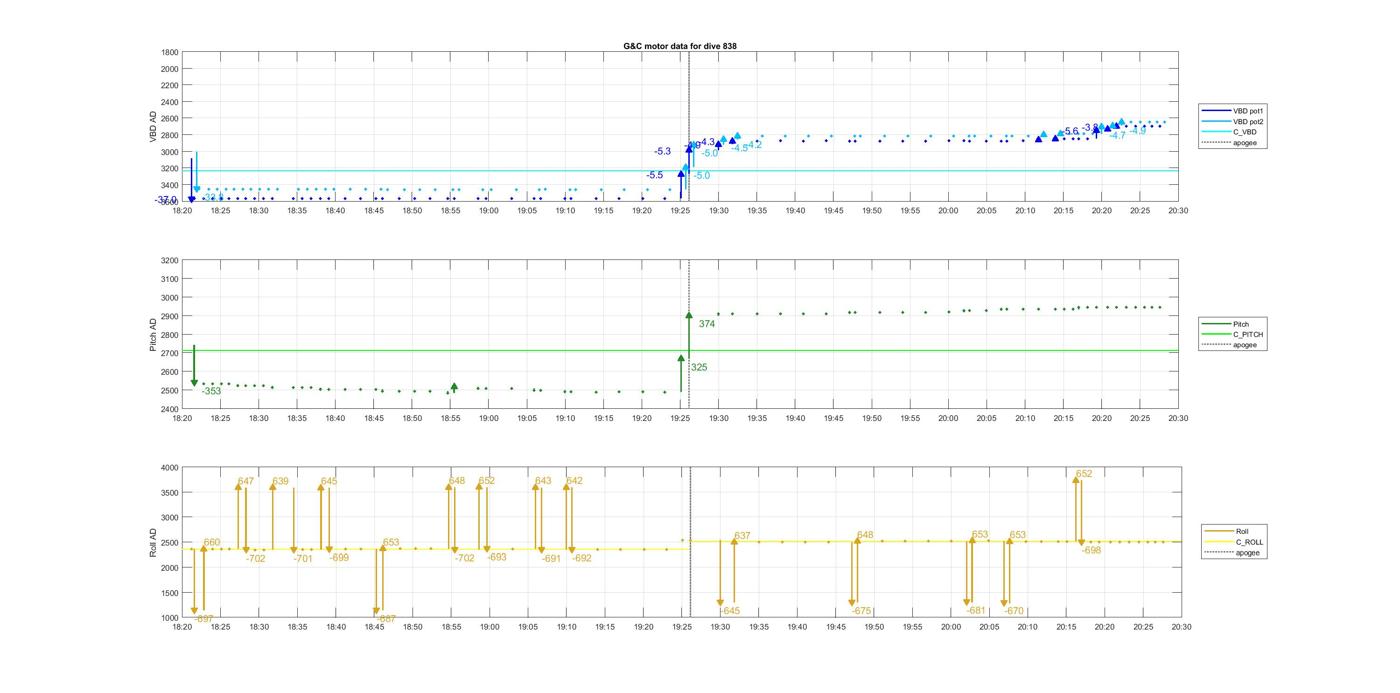This screenshot has width=1400, height=693.
Task: Click the '-675' roll label
Action: tap(862, 610)
